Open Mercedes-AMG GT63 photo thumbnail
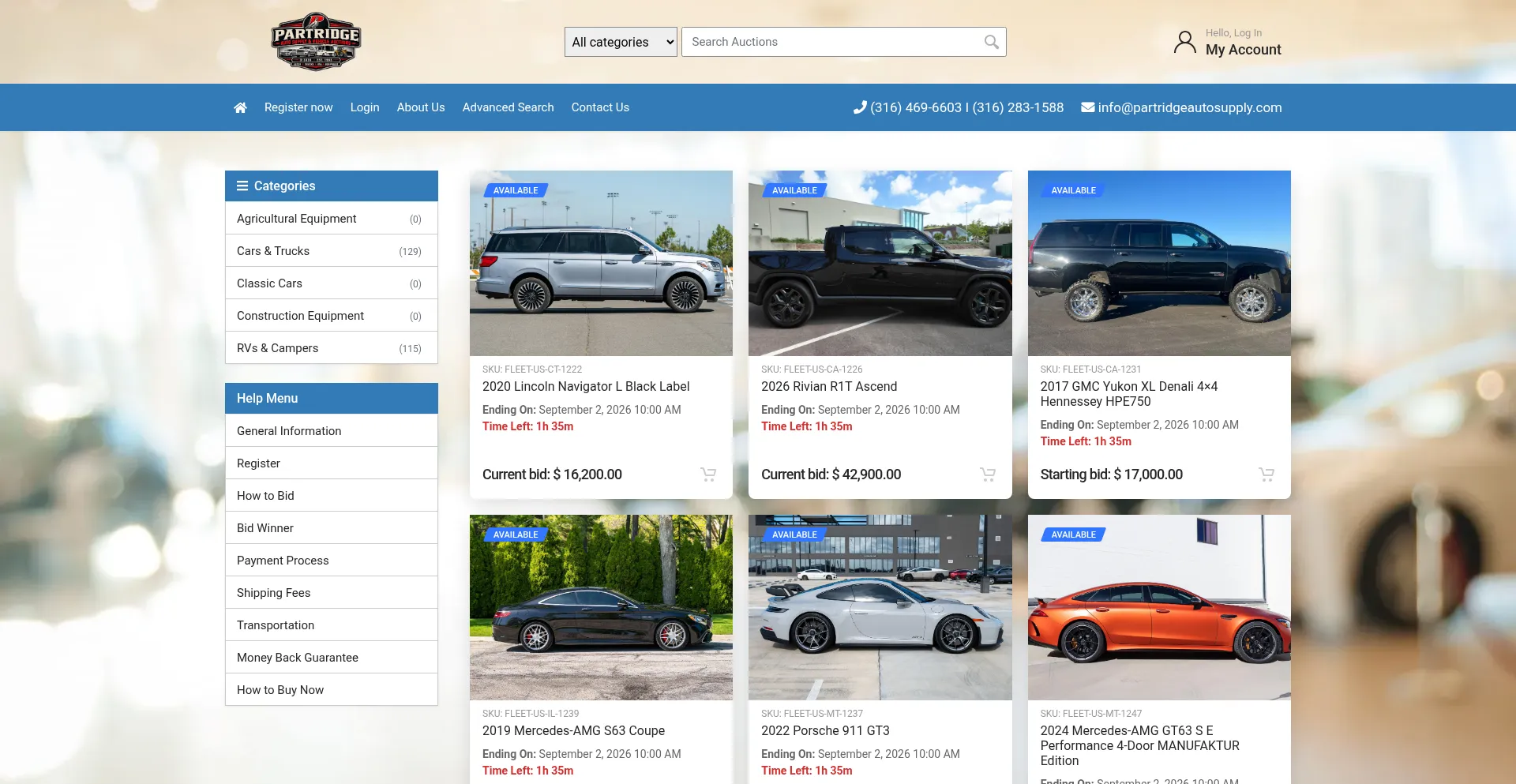This screenshot has height=784, width=1516. [1159, 608]
